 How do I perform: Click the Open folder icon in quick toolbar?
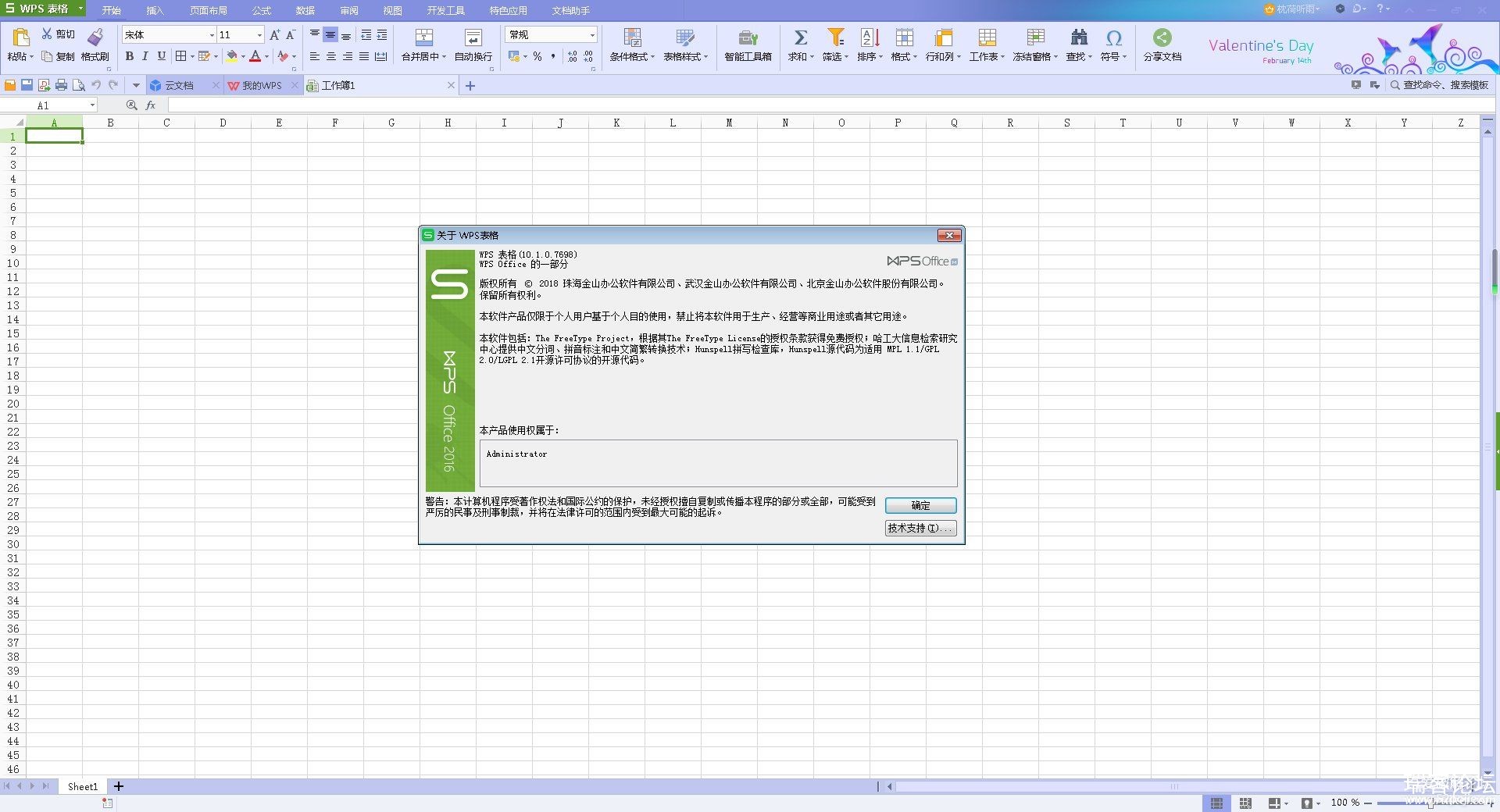(x=10, y=85)
